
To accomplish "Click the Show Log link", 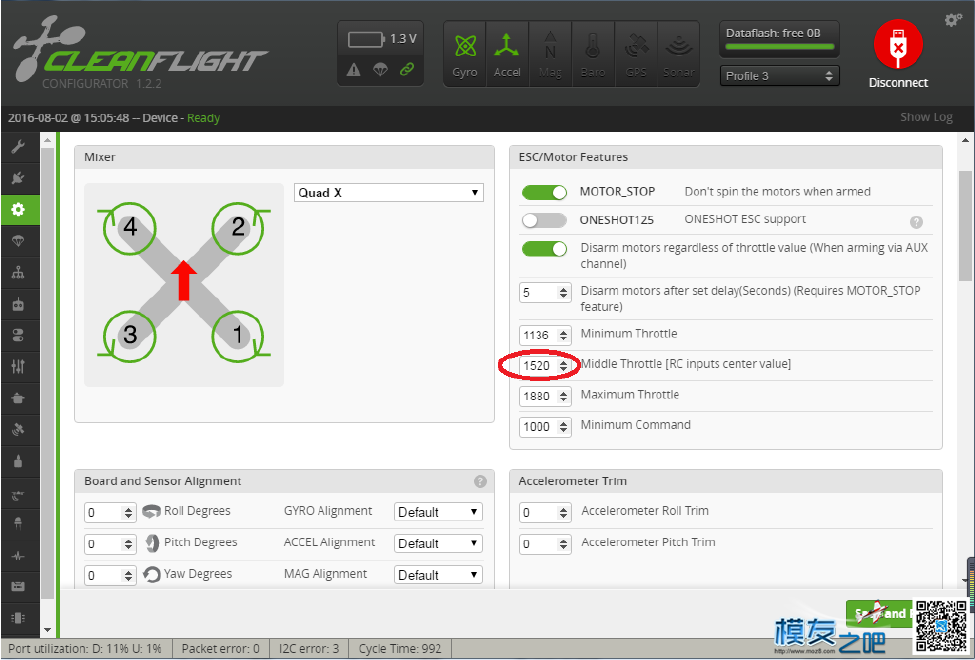I will click(926, 117).
